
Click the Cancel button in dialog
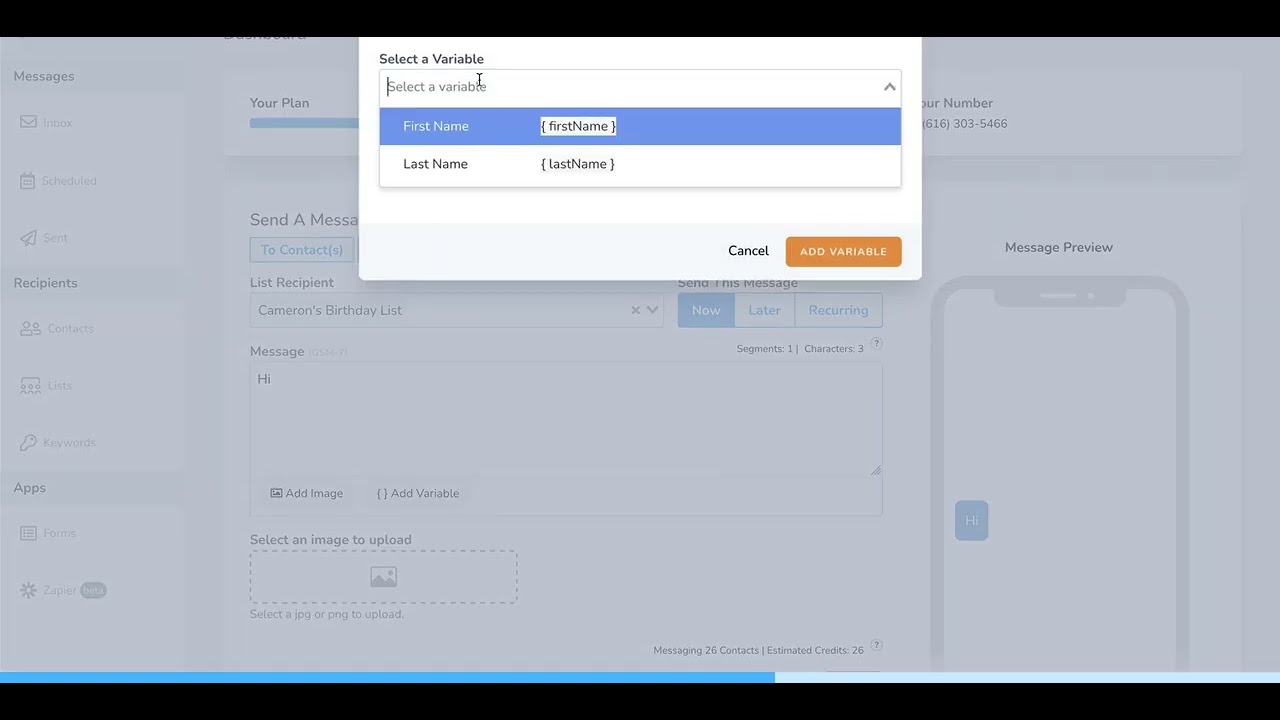[748, 251]
